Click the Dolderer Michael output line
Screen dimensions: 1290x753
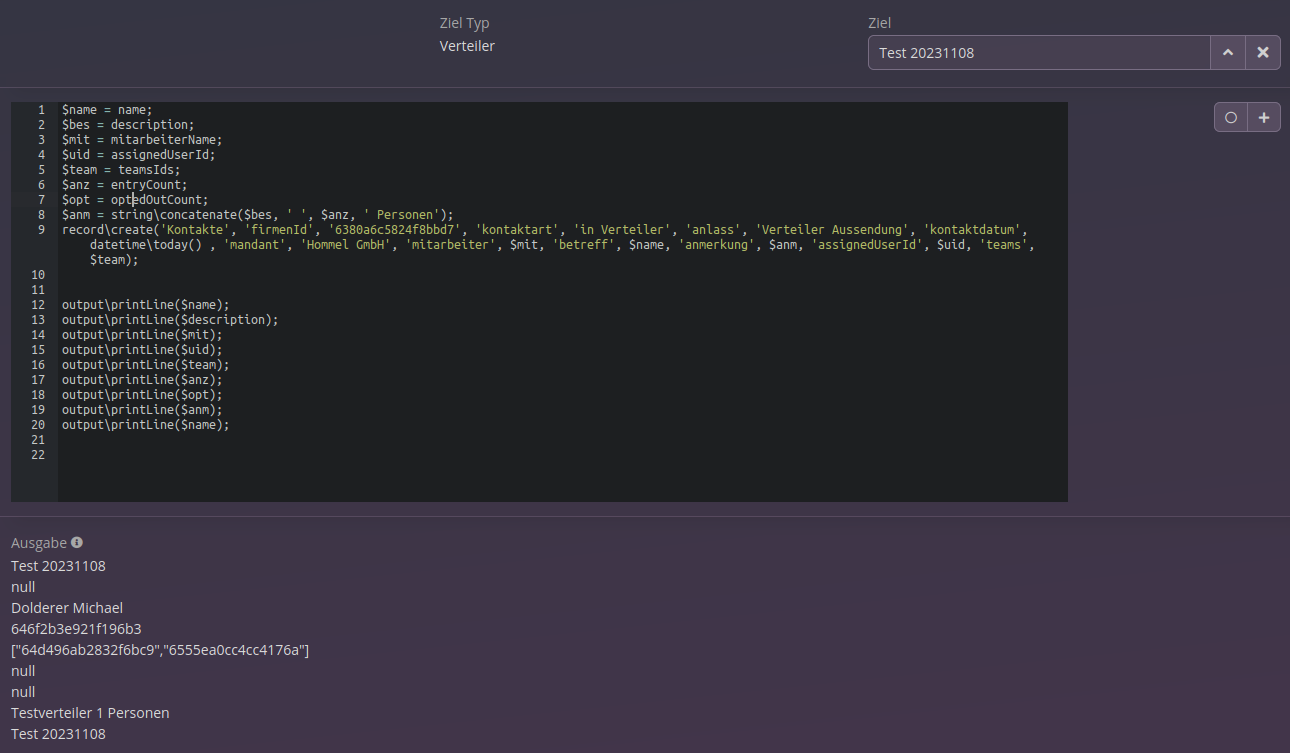pyautogui.click(x=67, y=608)
